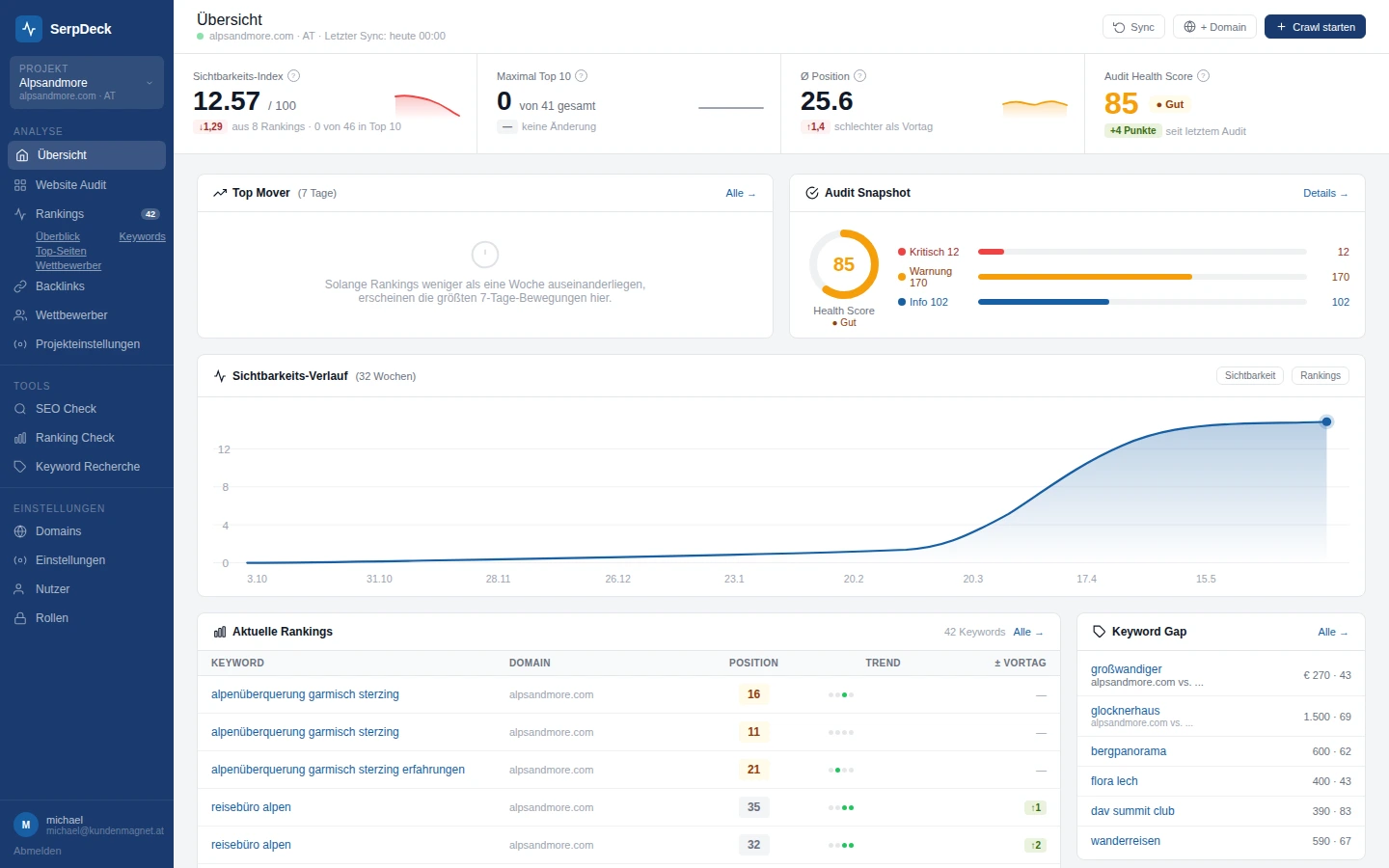Open Backlinks in the sidebar
The width and height of the screenshot is (1389, 868).
[87, 286]
